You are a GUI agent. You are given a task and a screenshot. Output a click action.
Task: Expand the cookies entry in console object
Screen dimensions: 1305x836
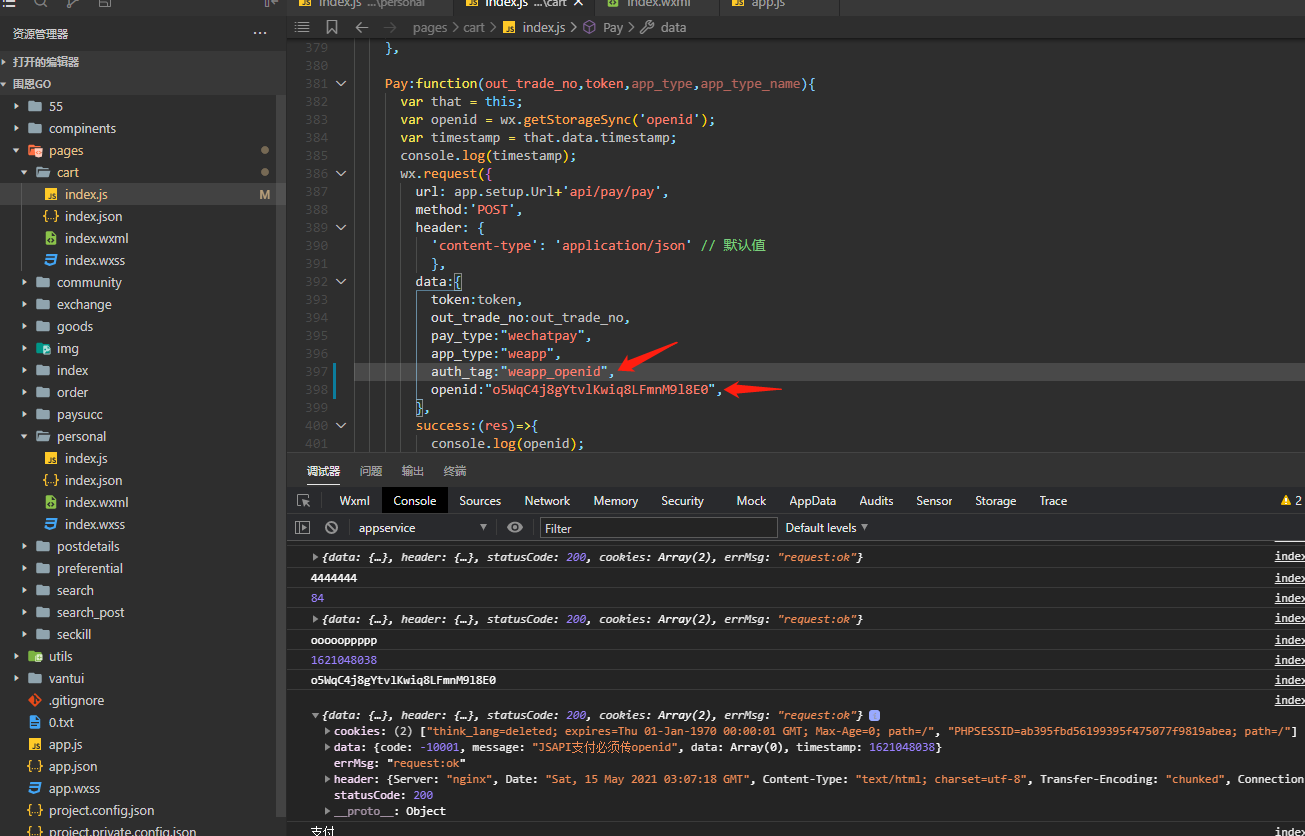coord(329,731)
